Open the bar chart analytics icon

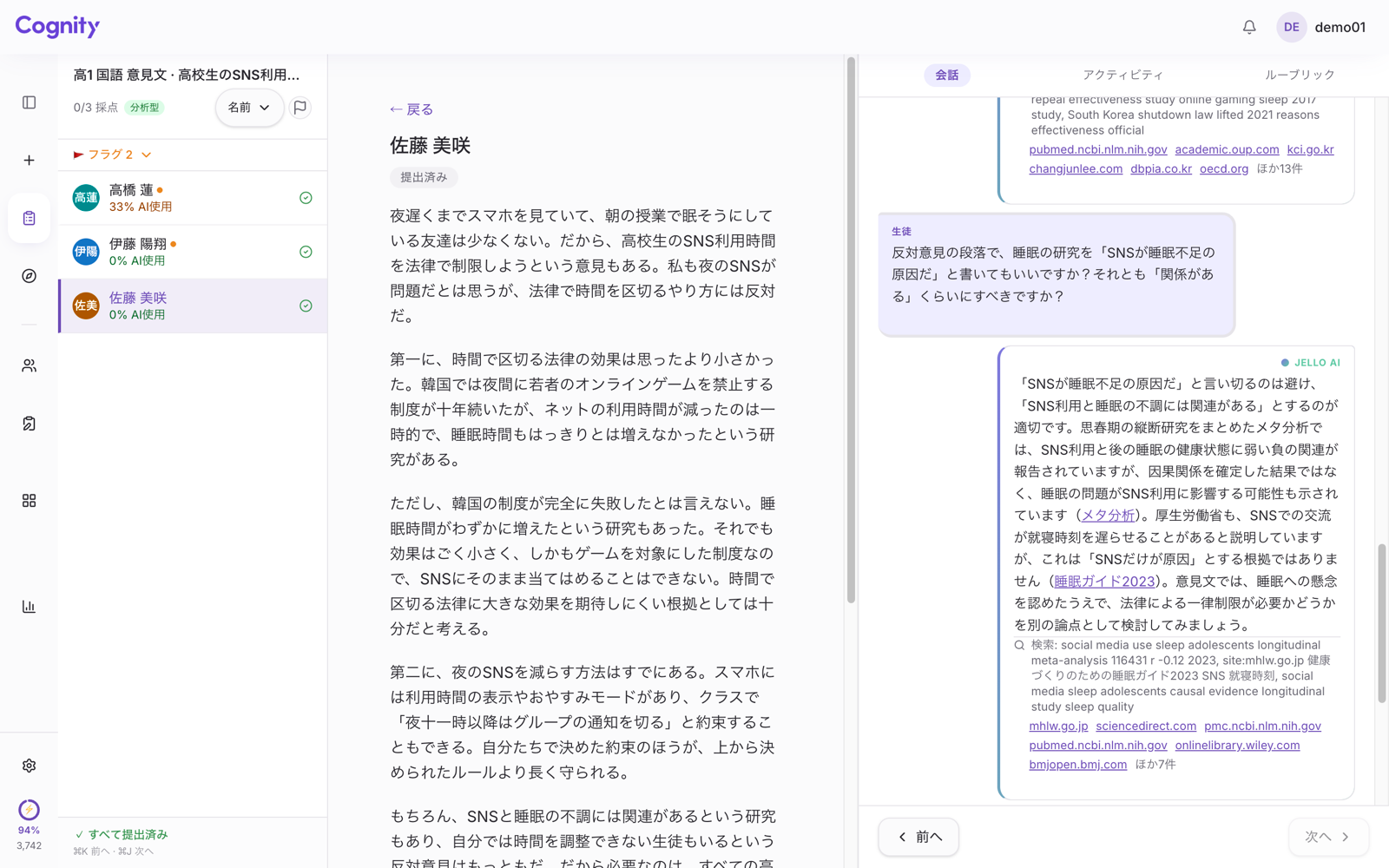click(x=29, y=607)
